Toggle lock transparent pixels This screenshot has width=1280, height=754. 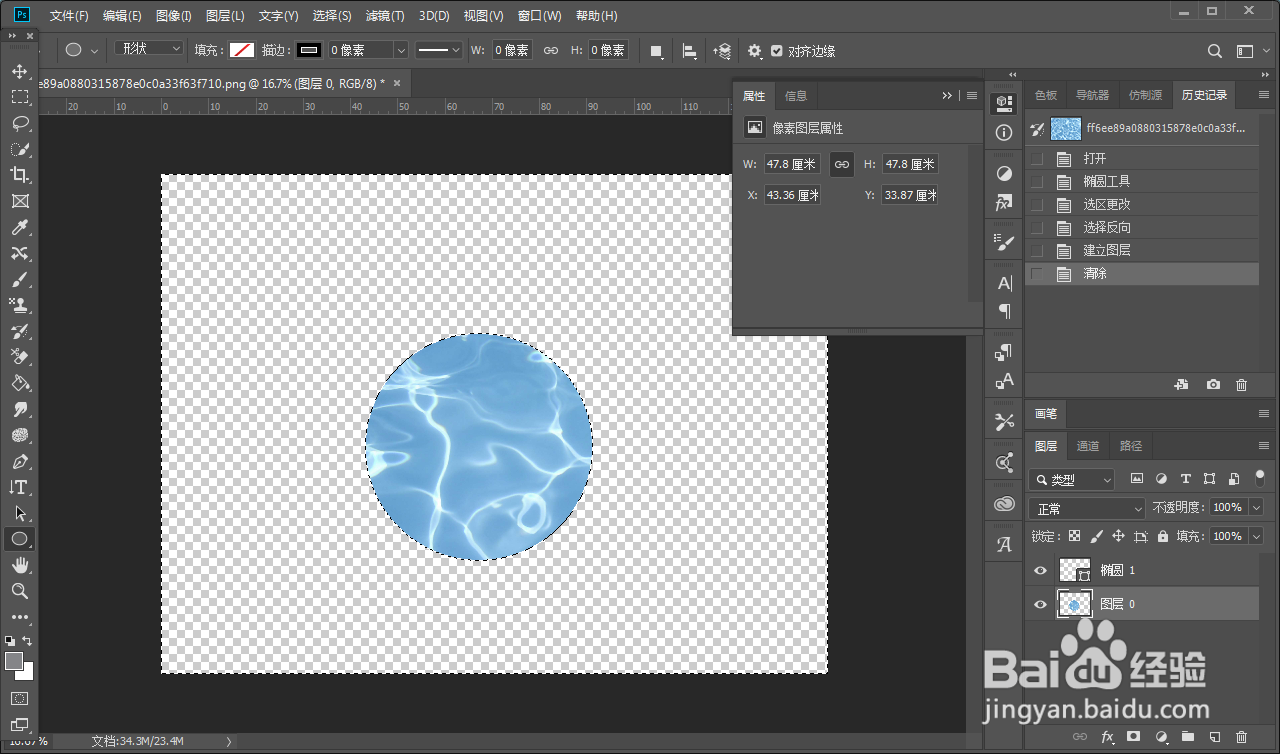click(1074, 536)
